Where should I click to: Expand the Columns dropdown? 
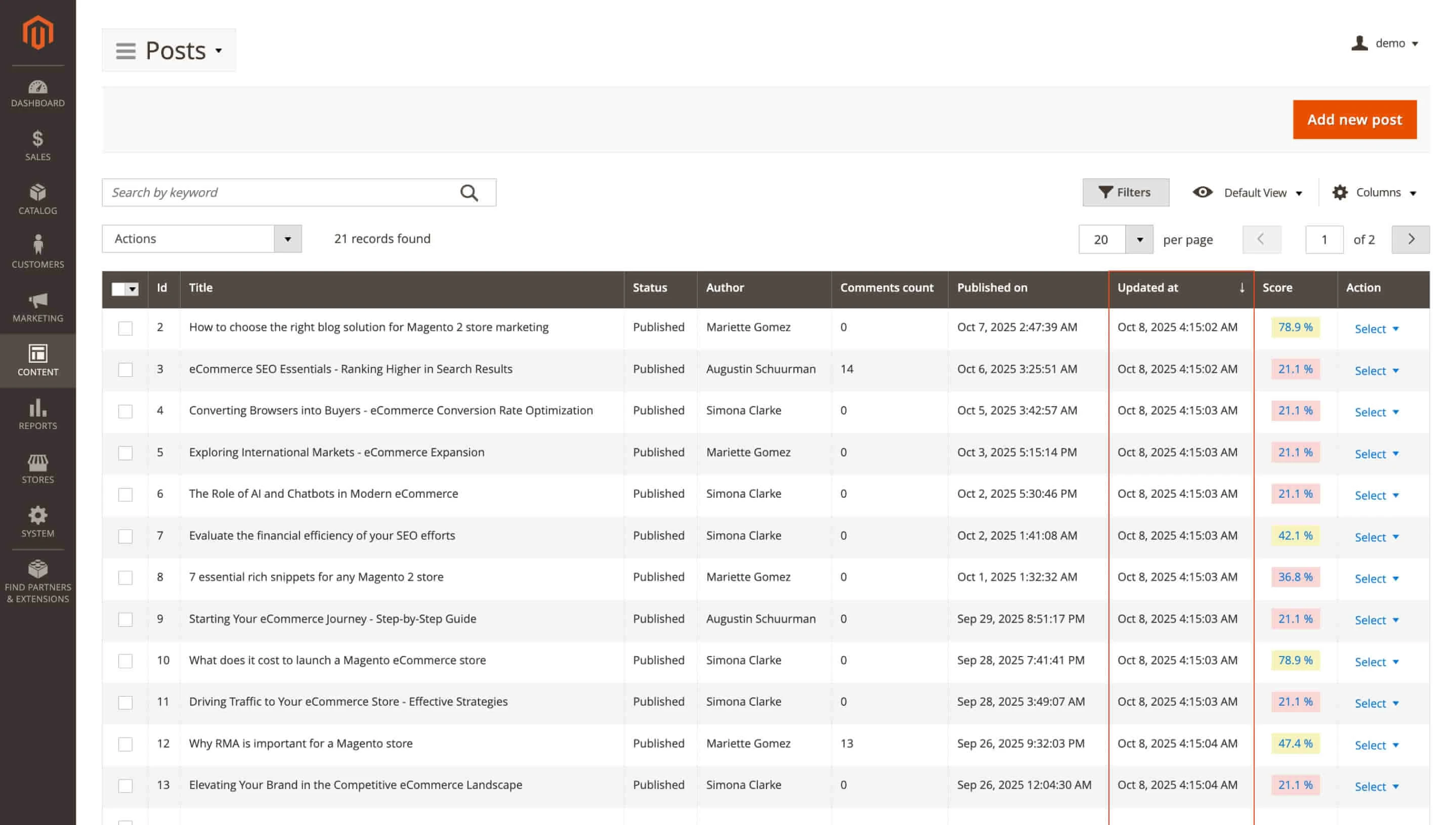tap(1374, 193)
